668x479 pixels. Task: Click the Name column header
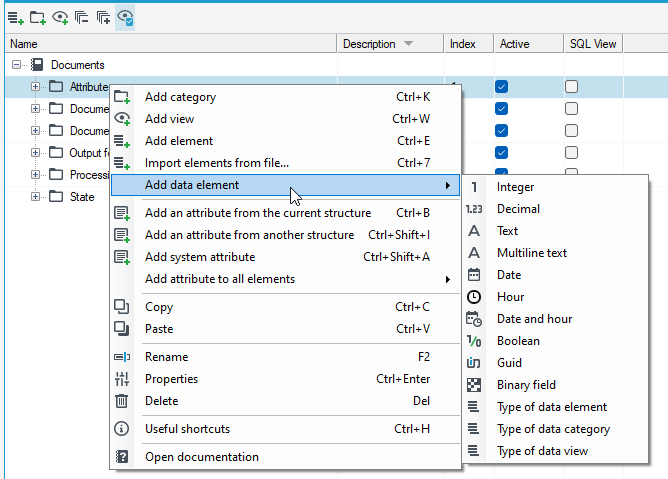point(171,44)
